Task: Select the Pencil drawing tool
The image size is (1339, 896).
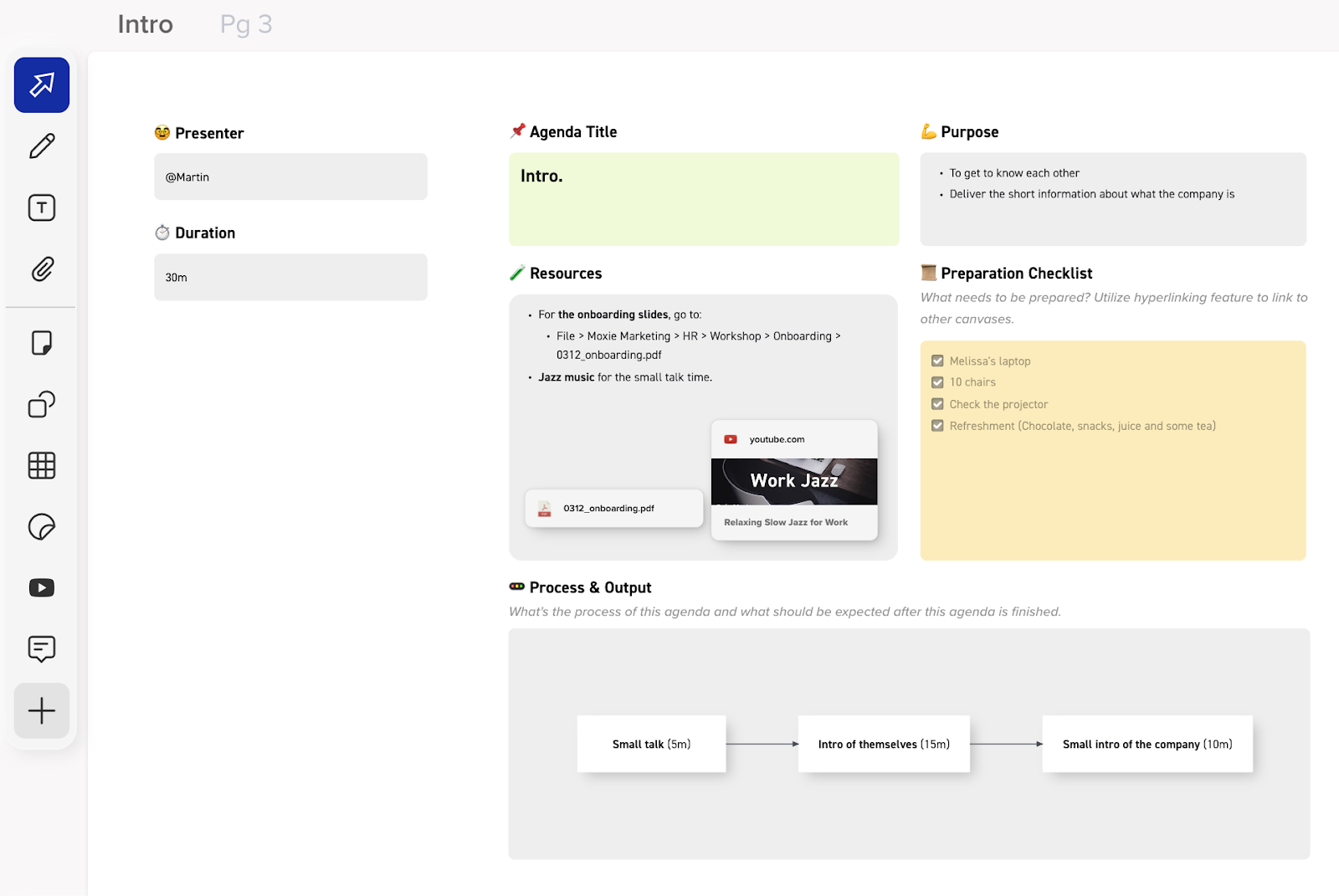Action: [x=42, y=146]
